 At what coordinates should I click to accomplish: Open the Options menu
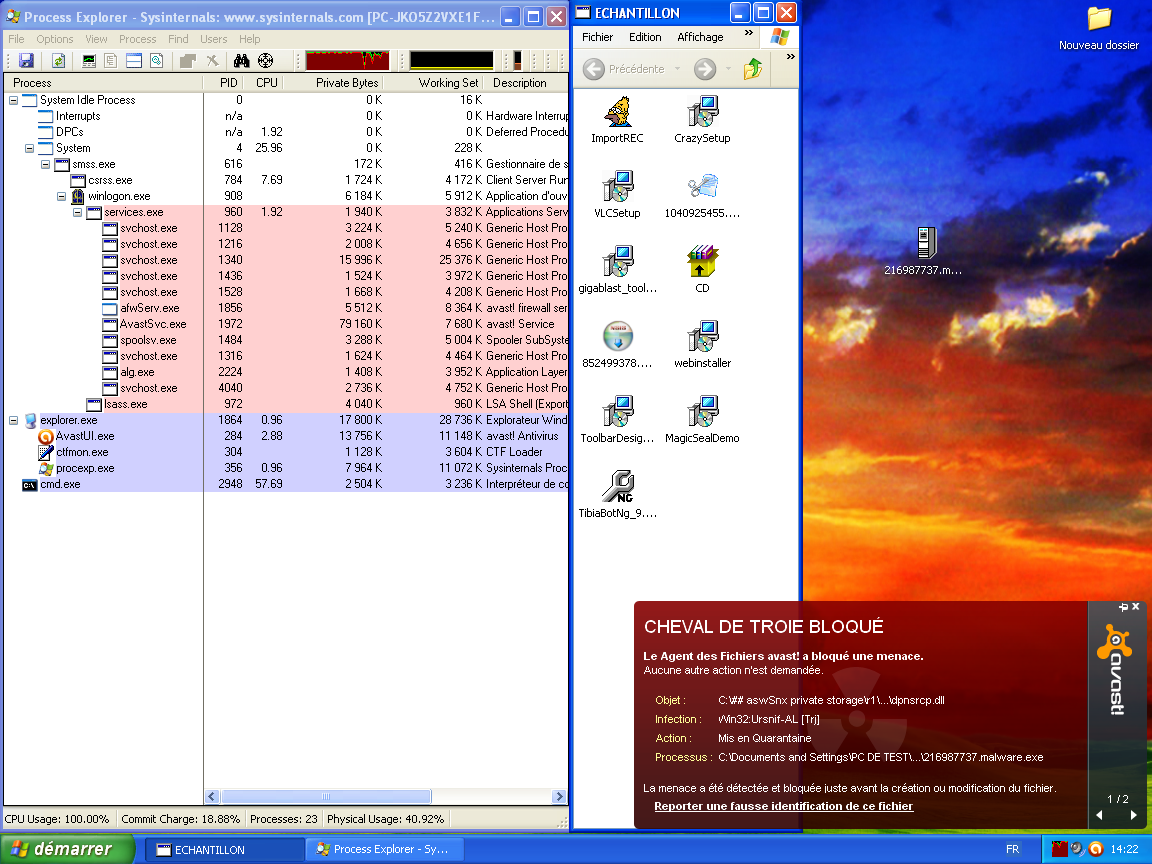point(55,39)
